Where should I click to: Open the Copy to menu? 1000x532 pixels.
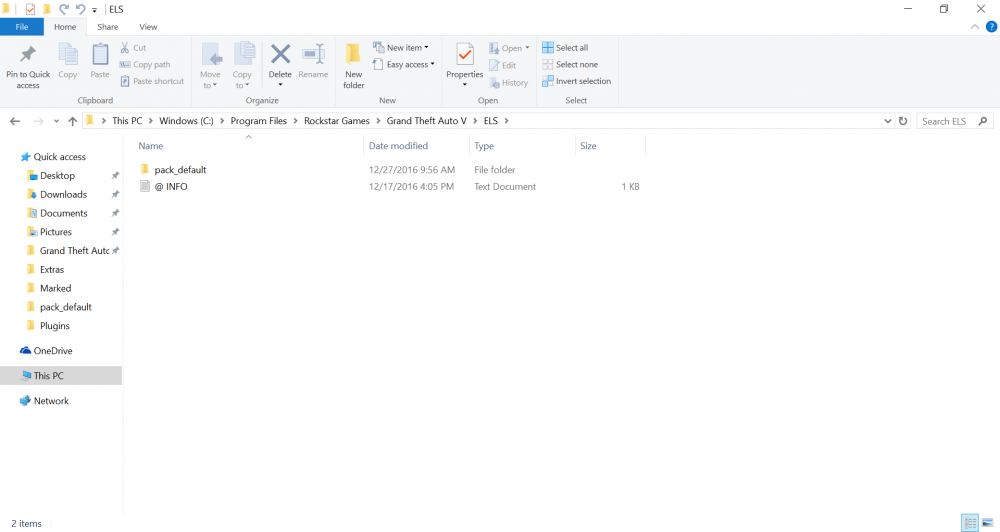pyautogui.click(x=242, y=66)
